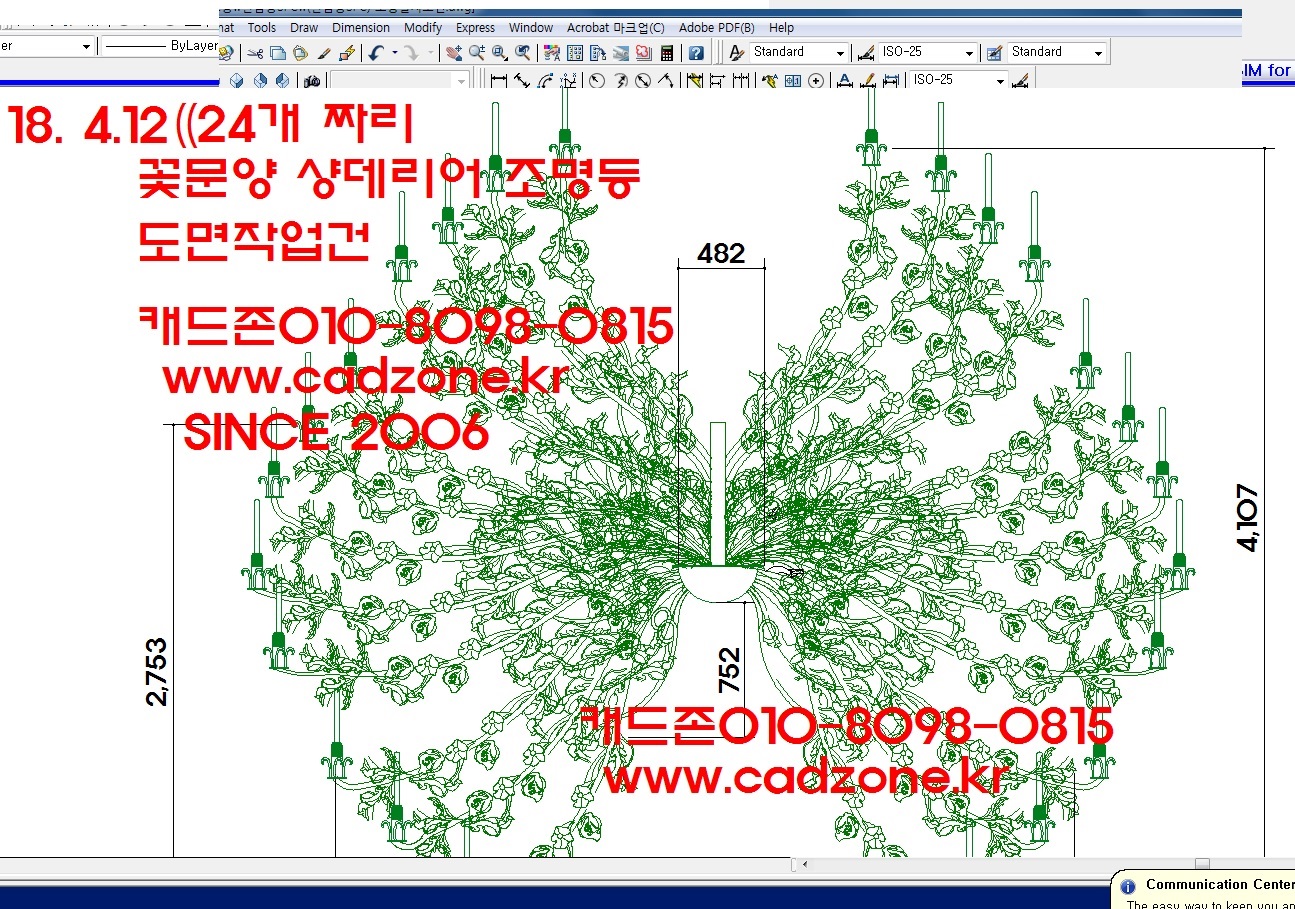
Task: Open the Properties palette icon
Action: [x=552, y=53]
